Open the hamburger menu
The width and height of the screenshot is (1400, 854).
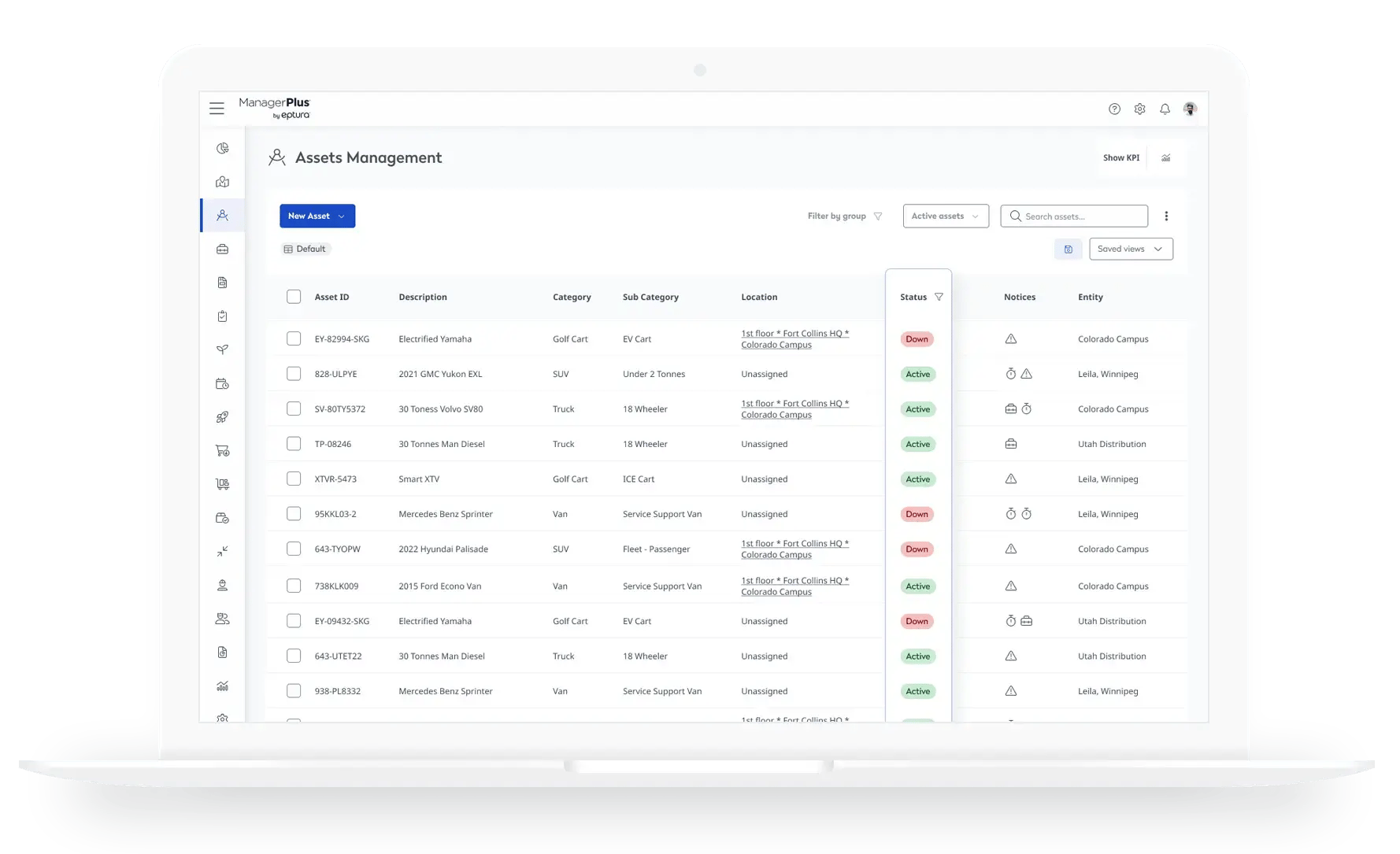(x=217, y=109)
